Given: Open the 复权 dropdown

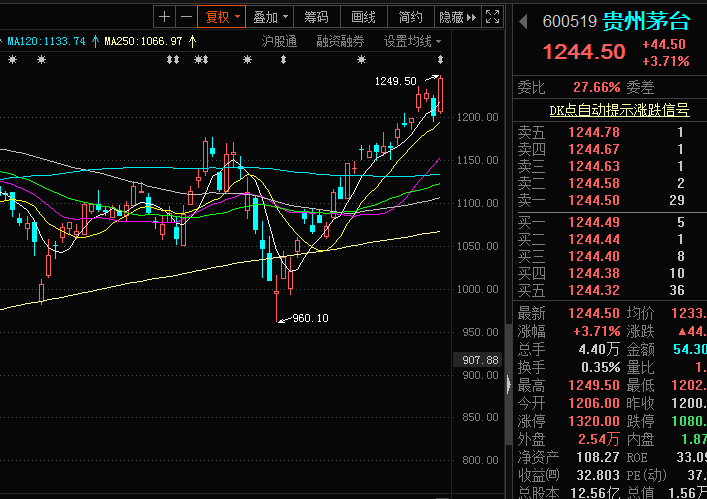Looking at the screenshot, I should pos(222,17).
